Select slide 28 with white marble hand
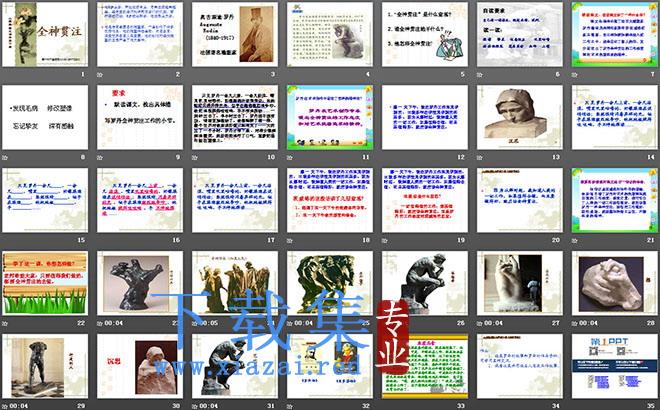This screenshot has width=660, height=410. [615, 283]
